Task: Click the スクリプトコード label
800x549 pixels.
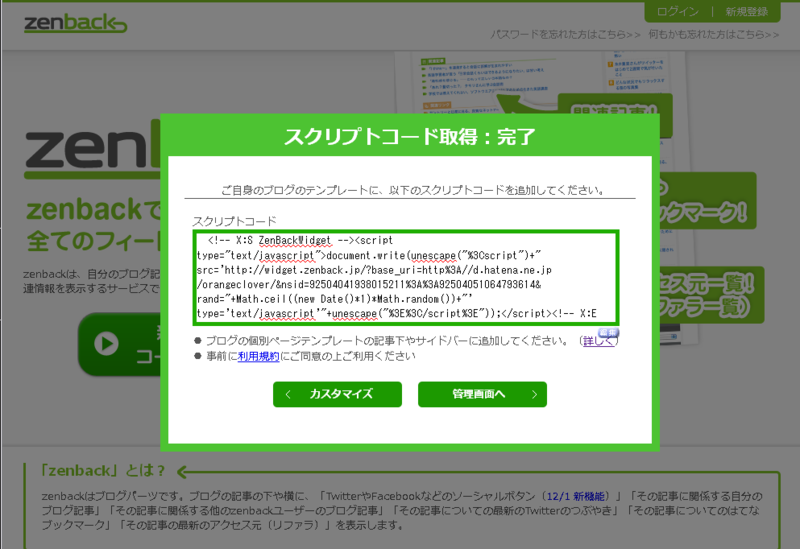Action: click(x=234, y=221)
